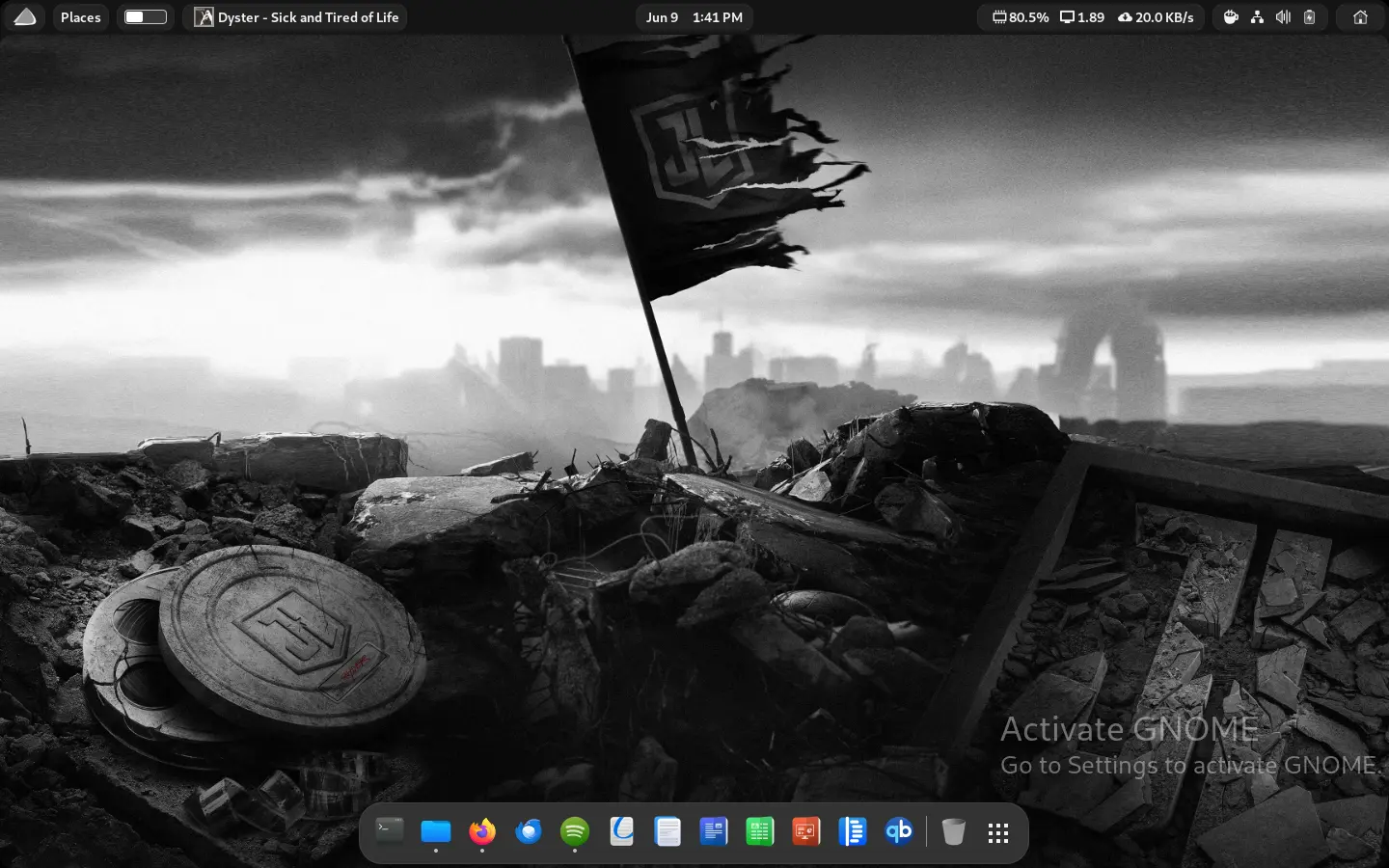
Task: Launch Firefox from the dock
Action: (482, 831)
